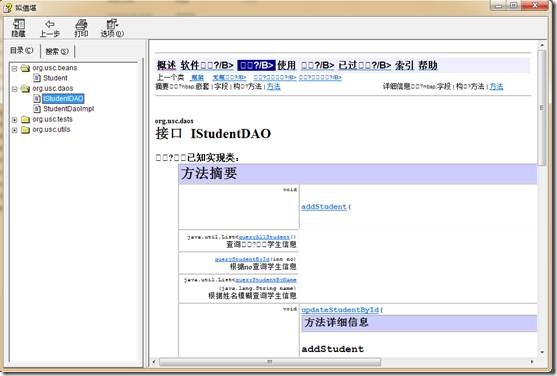Click the org.usc.utils folder icon

pos(25,130)
